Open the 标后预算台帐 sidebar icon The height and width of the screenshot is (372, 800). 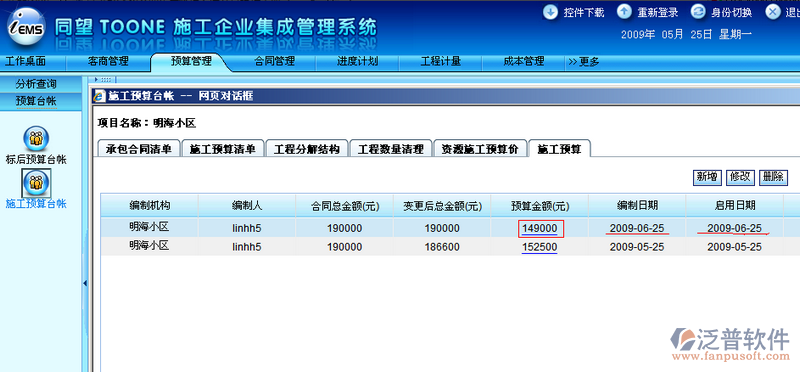click(36, 138)
